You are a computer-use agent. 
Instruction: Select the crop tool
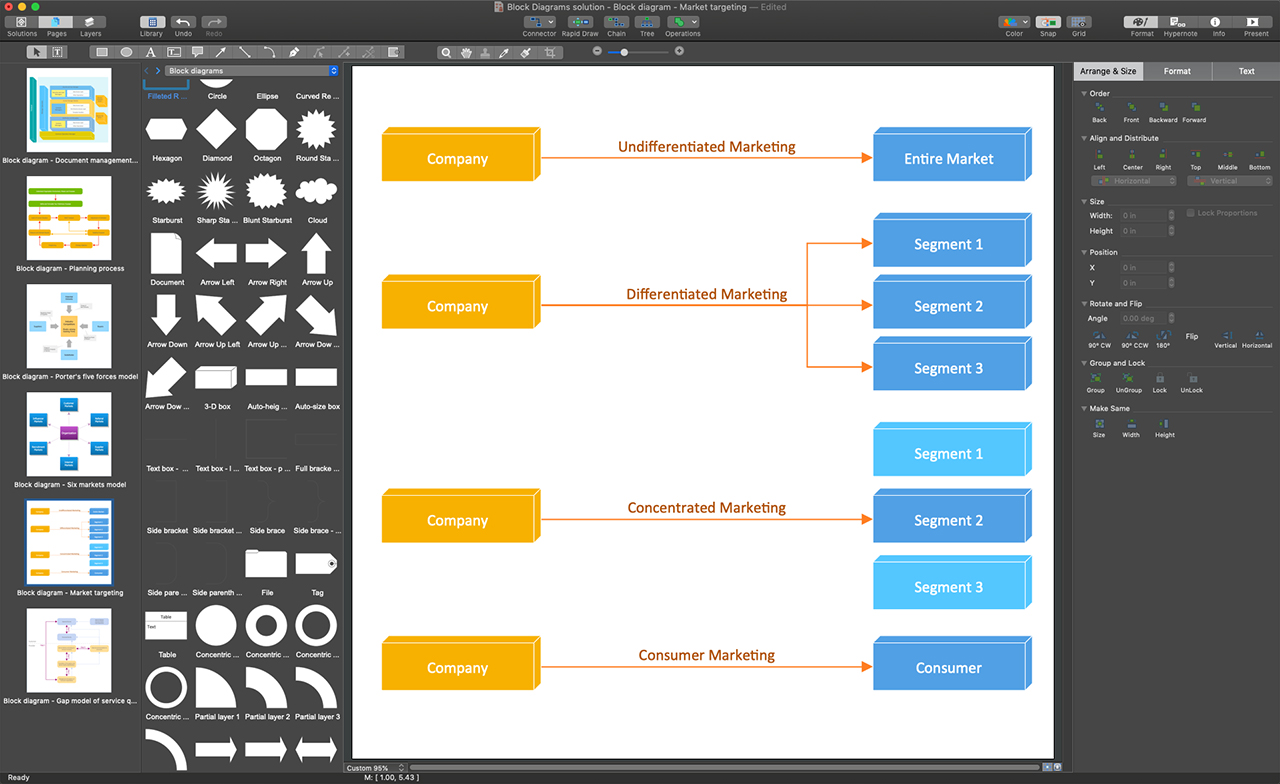click(548, 52)
